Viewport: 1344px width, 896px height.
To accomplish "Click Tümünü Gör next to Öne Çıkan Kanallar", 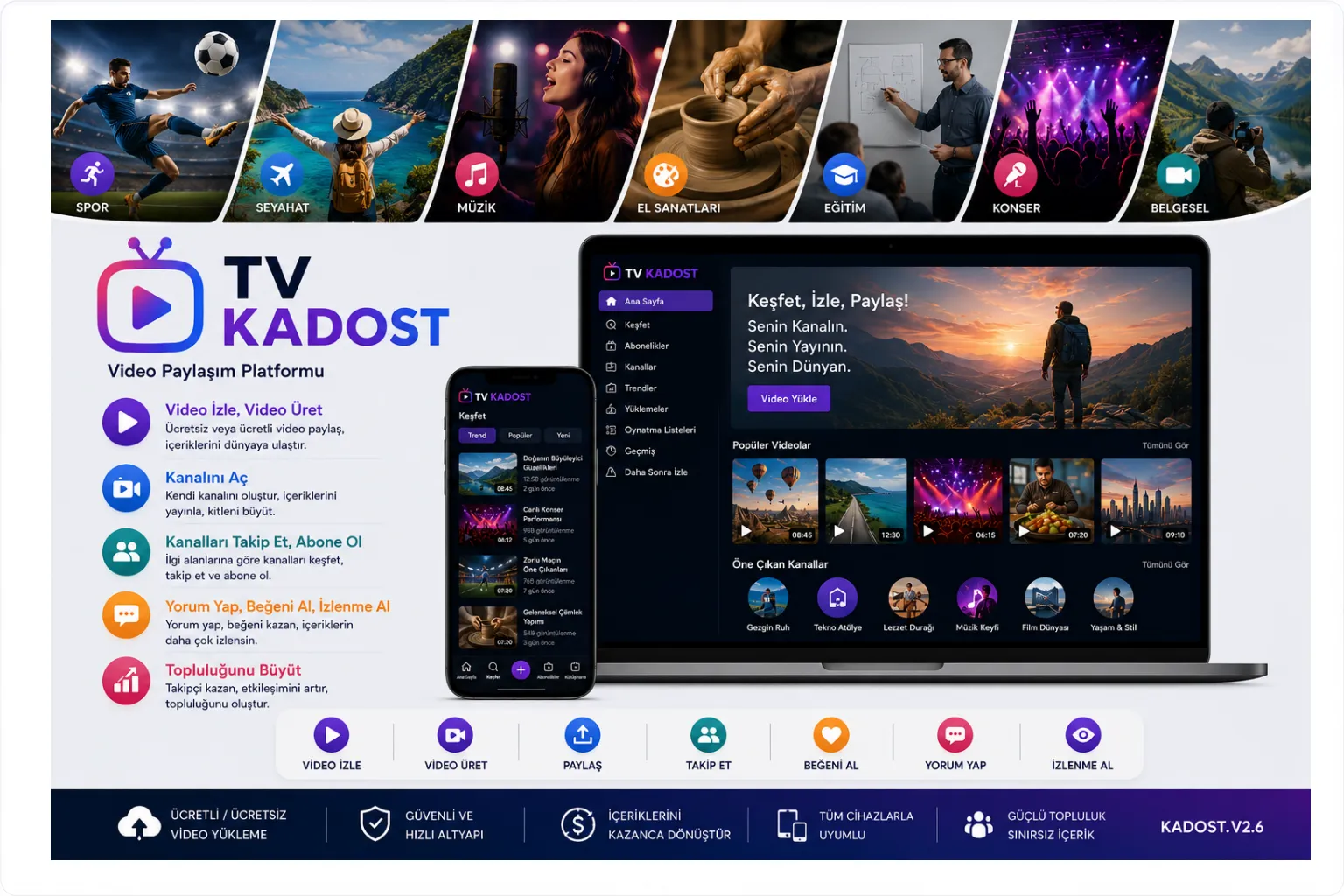I will [1165, 564].
